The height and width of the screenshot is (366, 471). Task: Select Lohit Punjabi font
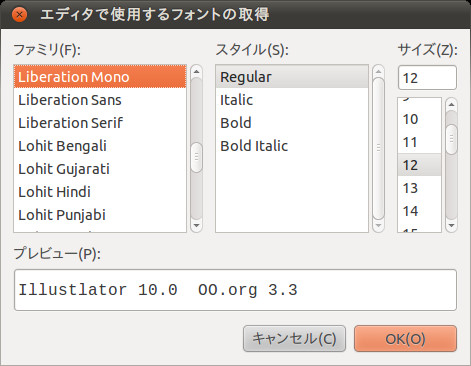pos(100,215)
